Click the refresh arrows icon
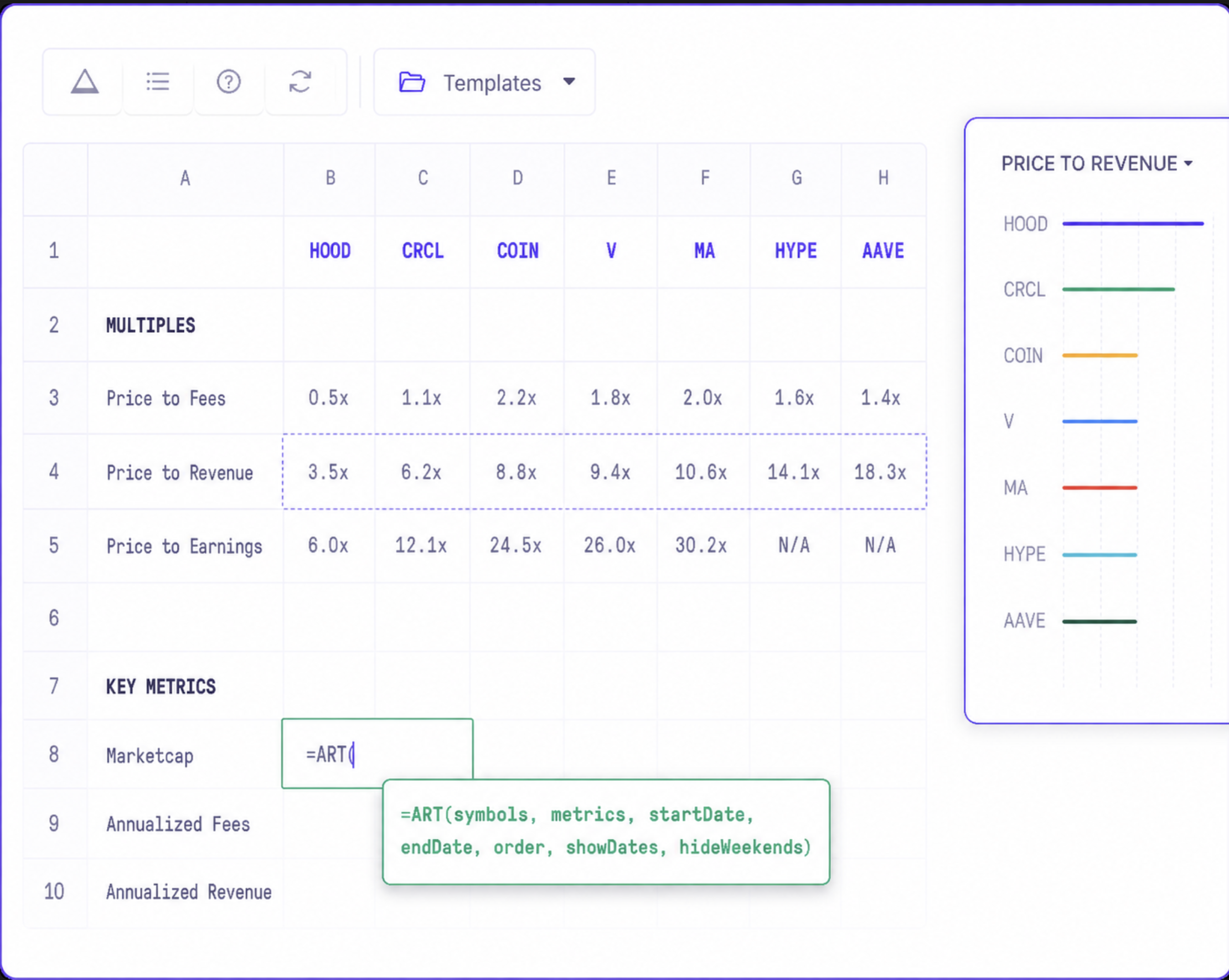 click(300, 81)
